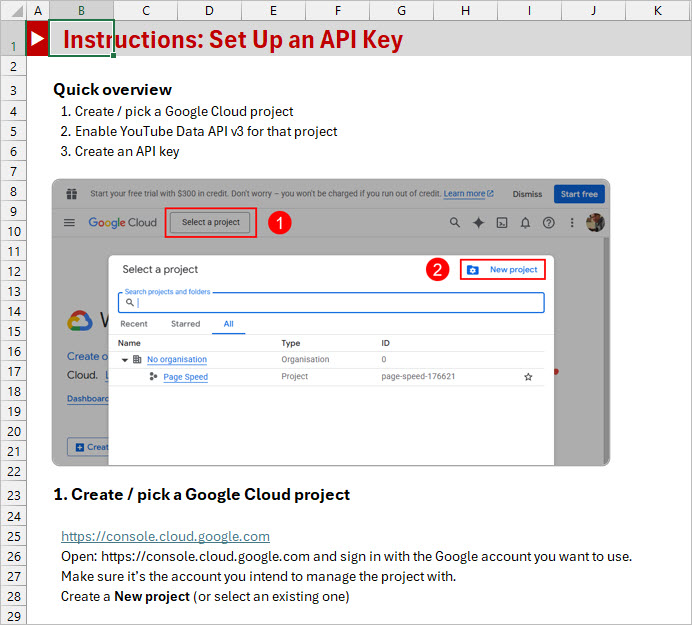
Task: Click the Name column header in project list
Action: 129,343
